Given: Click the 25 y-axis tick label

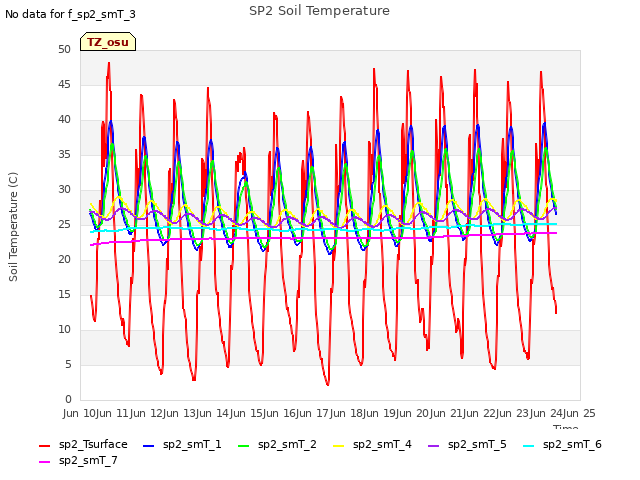Looking at the screenshot, I should click(x=64, y=224).
